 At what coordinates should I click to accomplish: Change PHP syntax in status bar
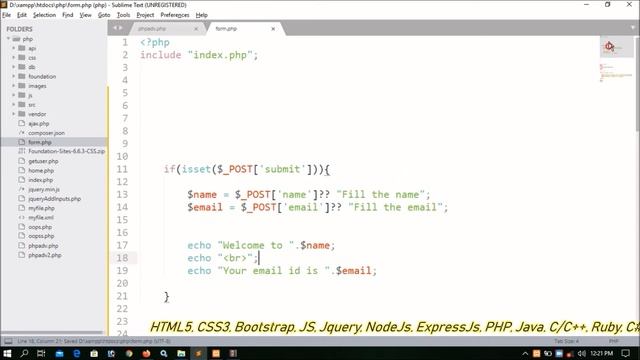[613, 341]
